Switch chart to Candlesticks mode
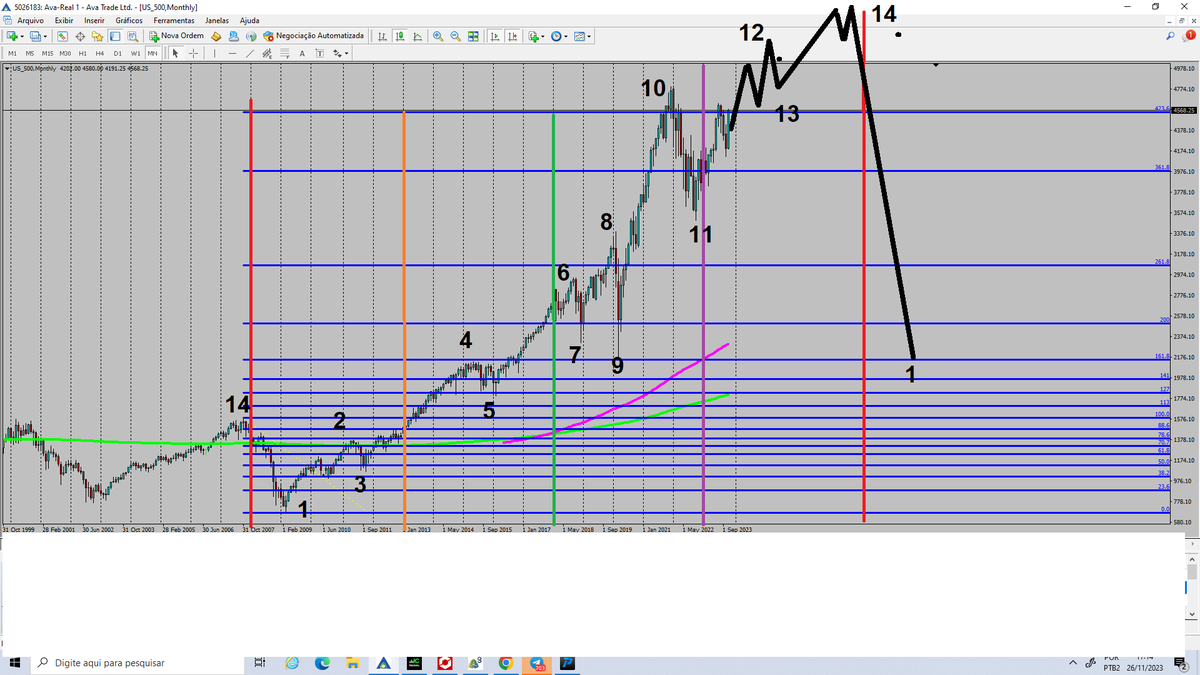Screen dimensions: 1200x675 pos(400,36)
